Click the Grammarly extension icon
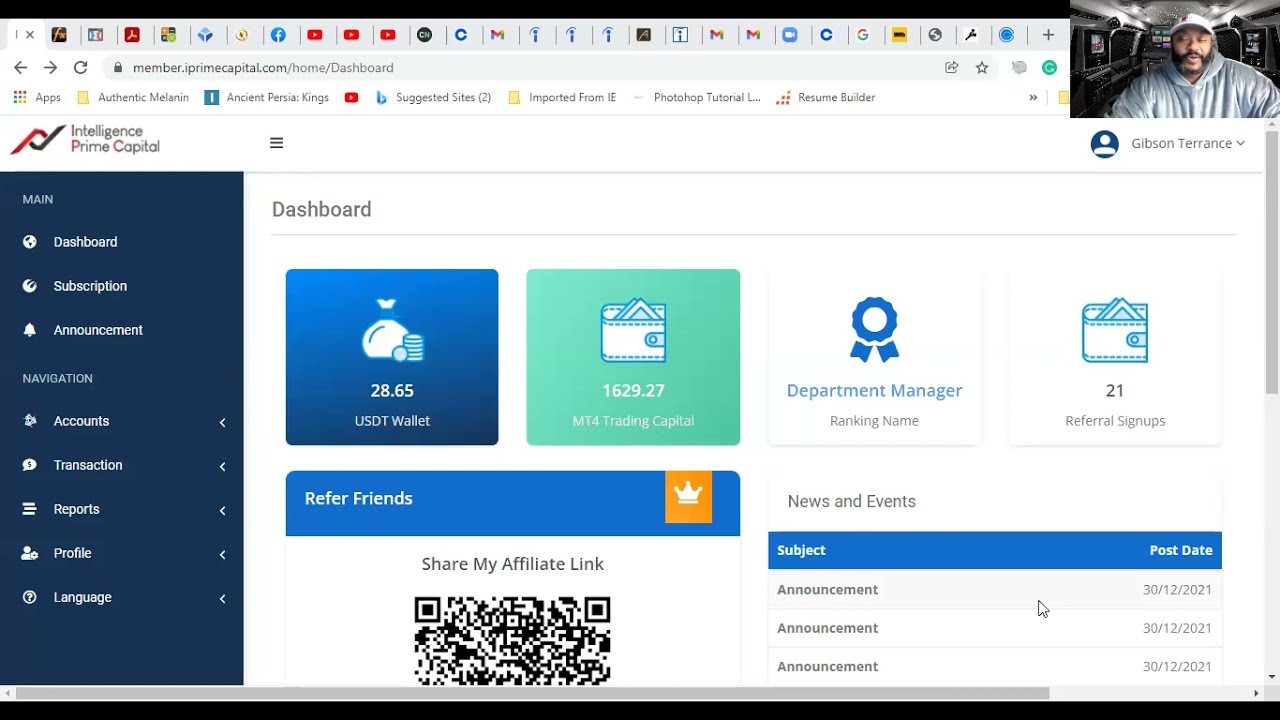Image resolution: width=1280 pixels, height=720 pixels. [x=1049, y=67]
